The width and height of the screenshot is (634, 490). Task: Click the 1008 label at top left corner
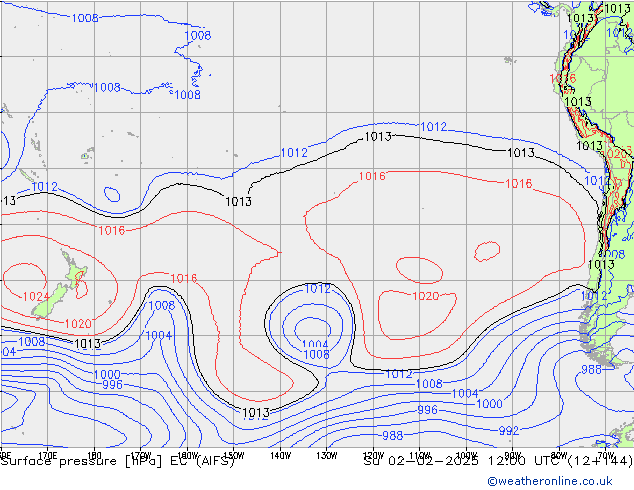[85, 18]
